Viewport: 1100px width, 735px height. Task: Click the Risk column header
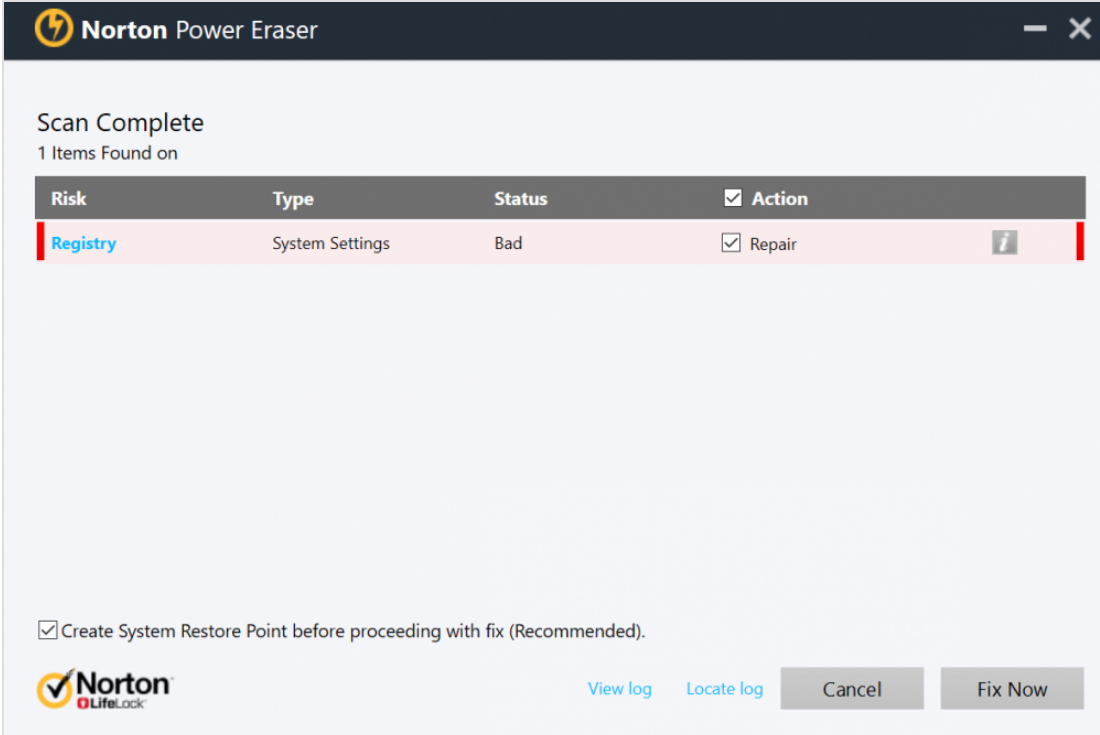pyautogui.click(x=69, y=198)
